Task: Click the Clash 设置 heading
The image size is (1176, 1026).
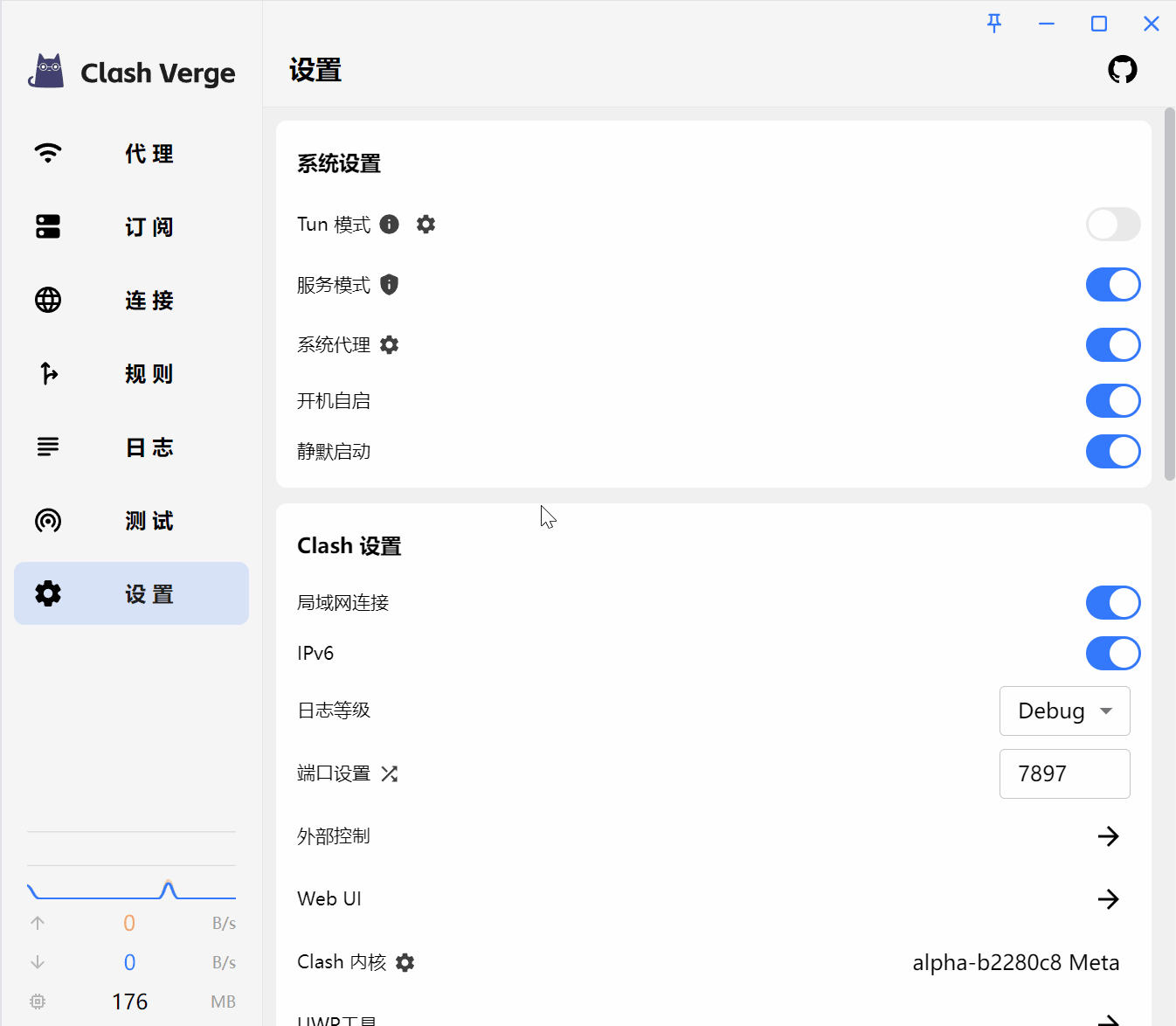Action: click(349, 546)
